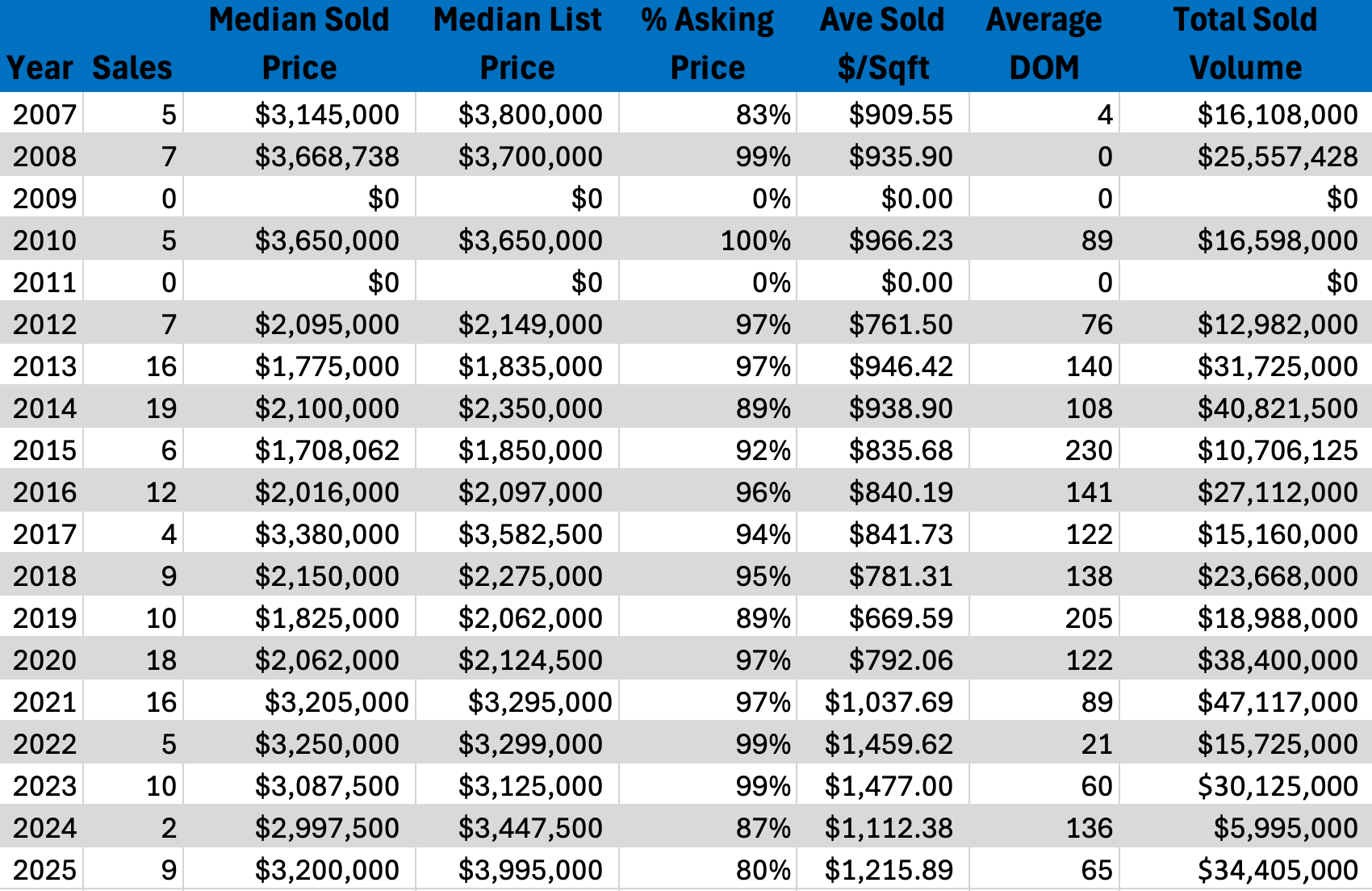Select the 2025 total volume $34,405,000
Viewport: 1372px width, 891px height.
pos(1278,870)
